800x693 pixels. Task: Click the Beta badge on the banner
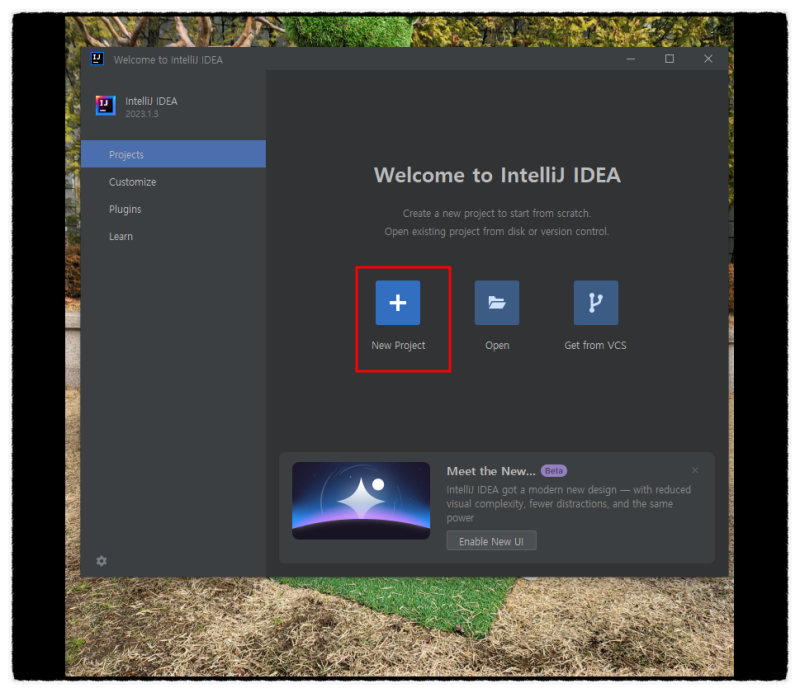(x=555, y=470)
